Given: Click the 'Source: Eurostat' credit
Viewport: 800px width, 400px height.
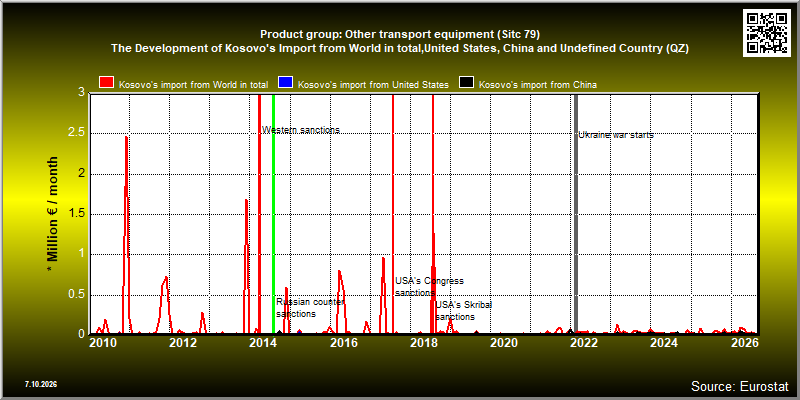Looking at the screenshot, I should point(739,385).
